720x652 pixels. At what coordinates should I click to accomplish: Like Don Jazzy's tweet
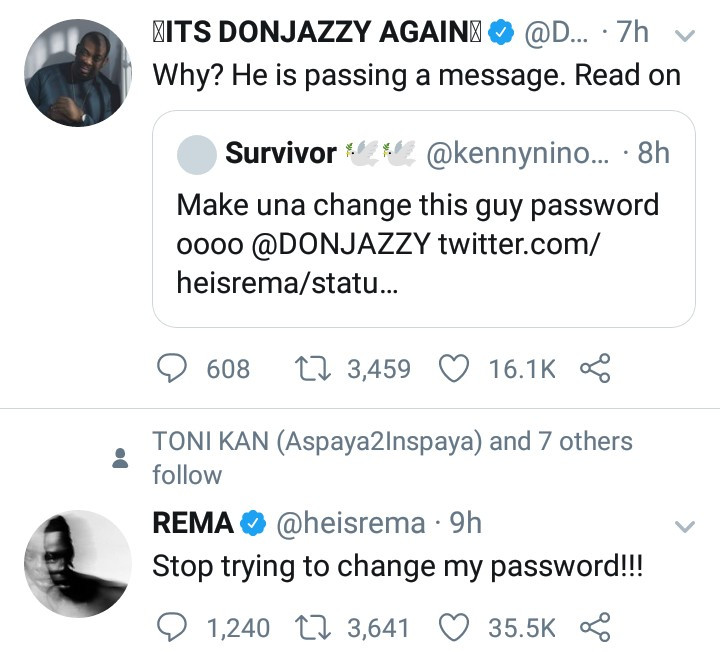pyautogui.click(x=455, y=369)
